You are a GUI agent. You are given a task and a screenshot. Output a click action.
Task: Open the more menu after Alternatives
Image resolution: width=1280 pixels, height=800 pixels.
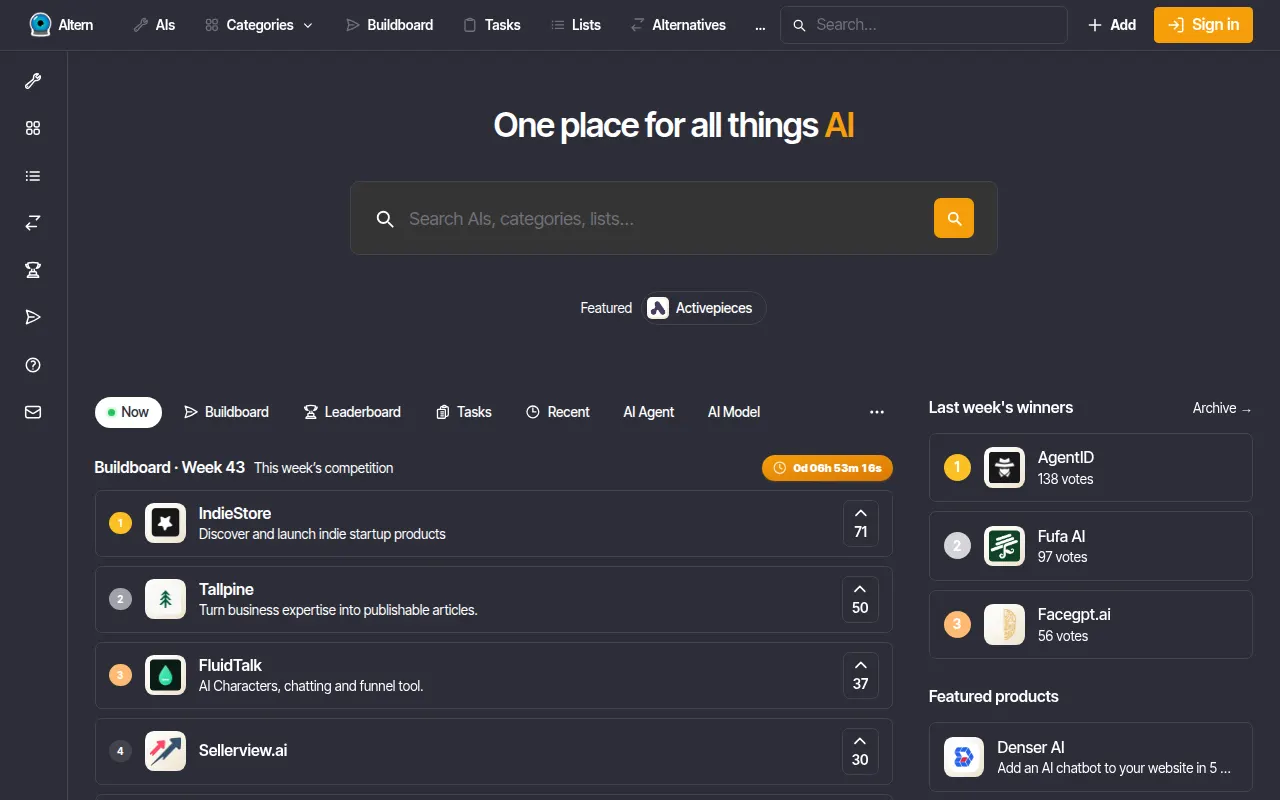[760, 25]
